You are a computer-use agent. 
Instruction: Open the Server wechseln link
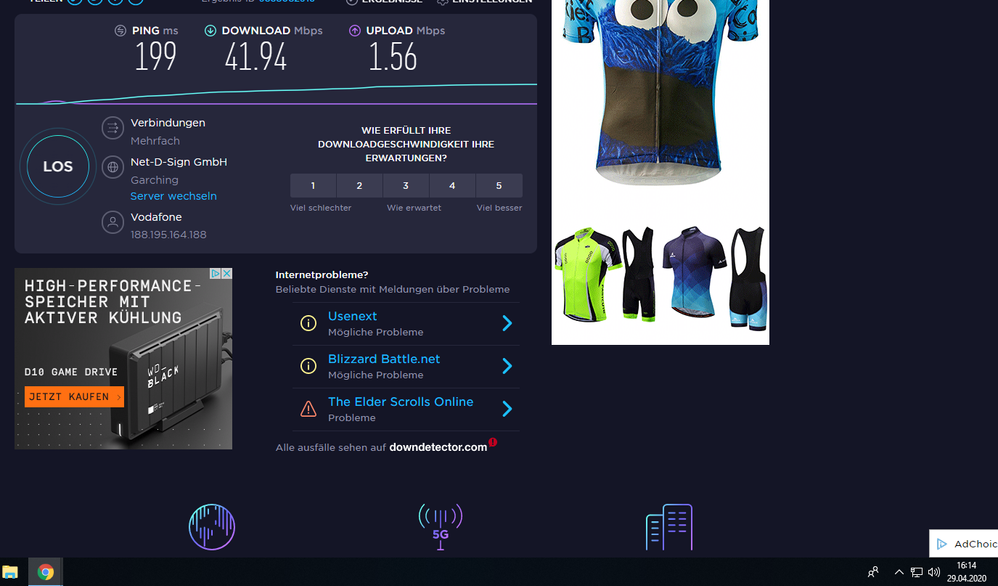[173, 196]
